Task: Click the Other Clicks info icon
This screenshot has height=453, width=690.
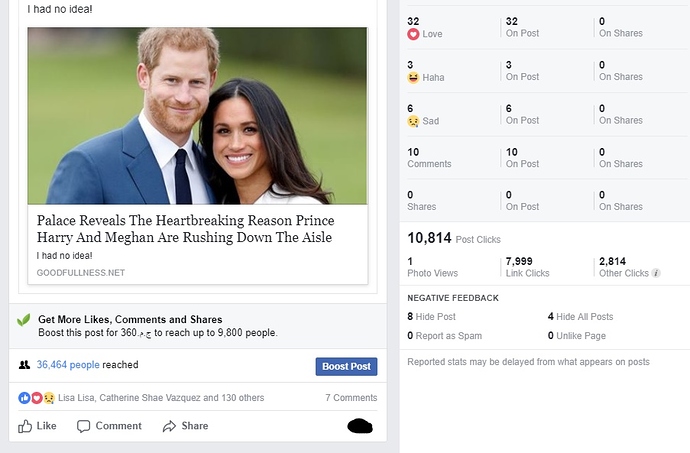Action: [656, 273]
